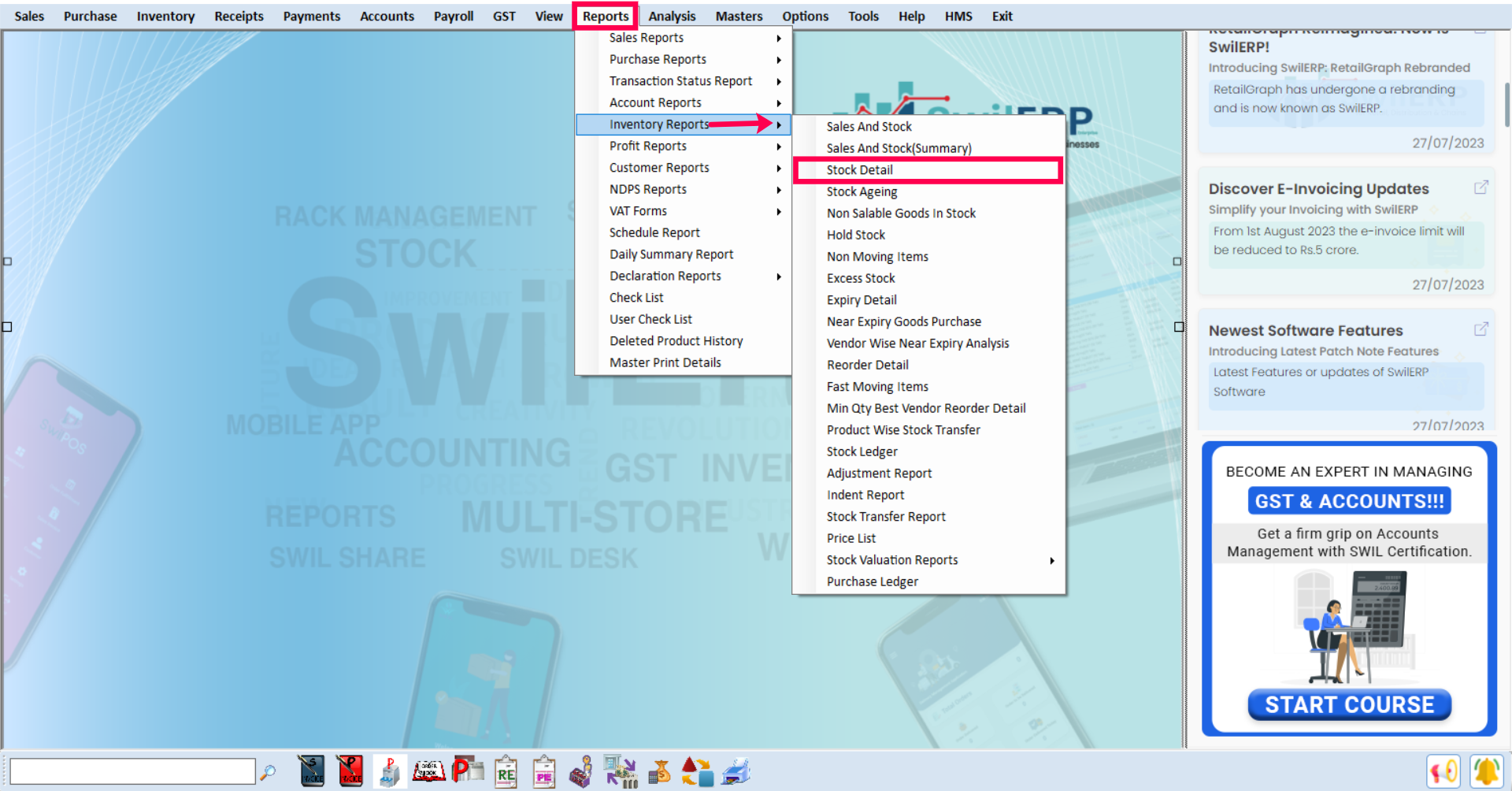This screenshot has width=1512, height=791.
Task: Open the Exit menu item
Action: pyautogui.click(x=1002, y=16)
